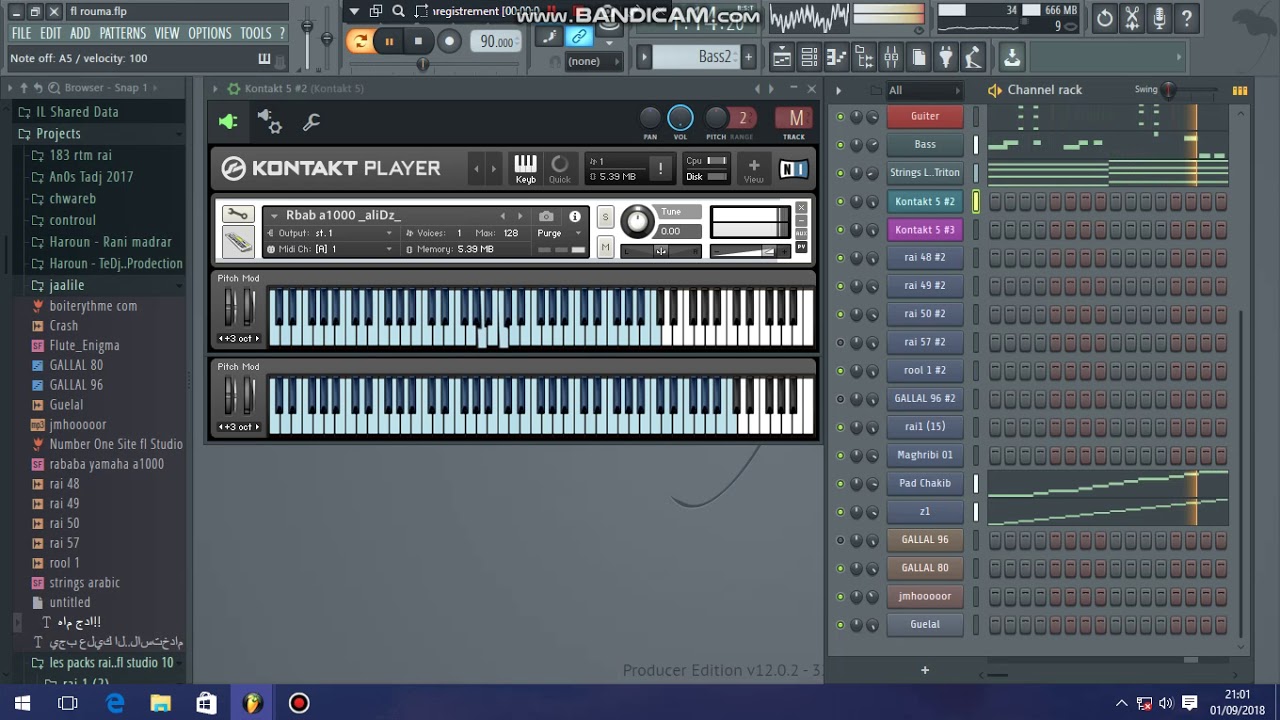Open the Purge dropdown menu

pos(559,233)
